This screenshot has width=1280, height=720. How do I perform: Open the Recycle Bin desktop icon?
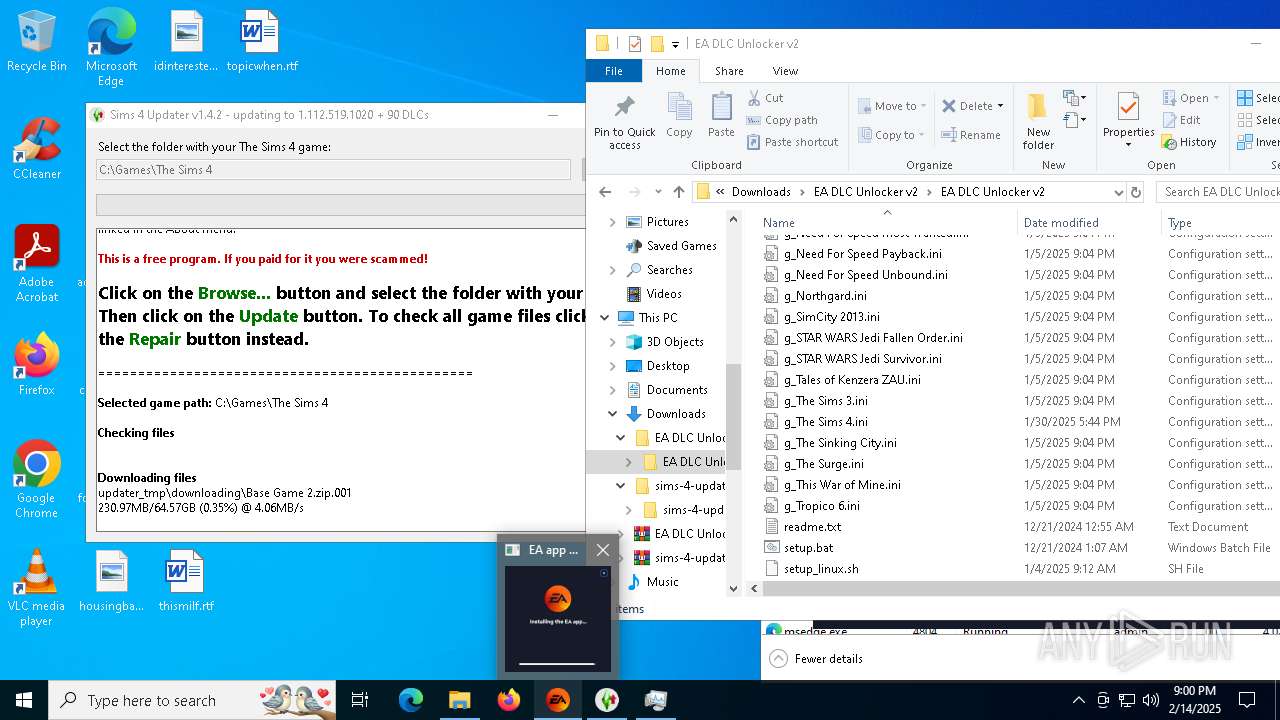[x=37, y=42]
